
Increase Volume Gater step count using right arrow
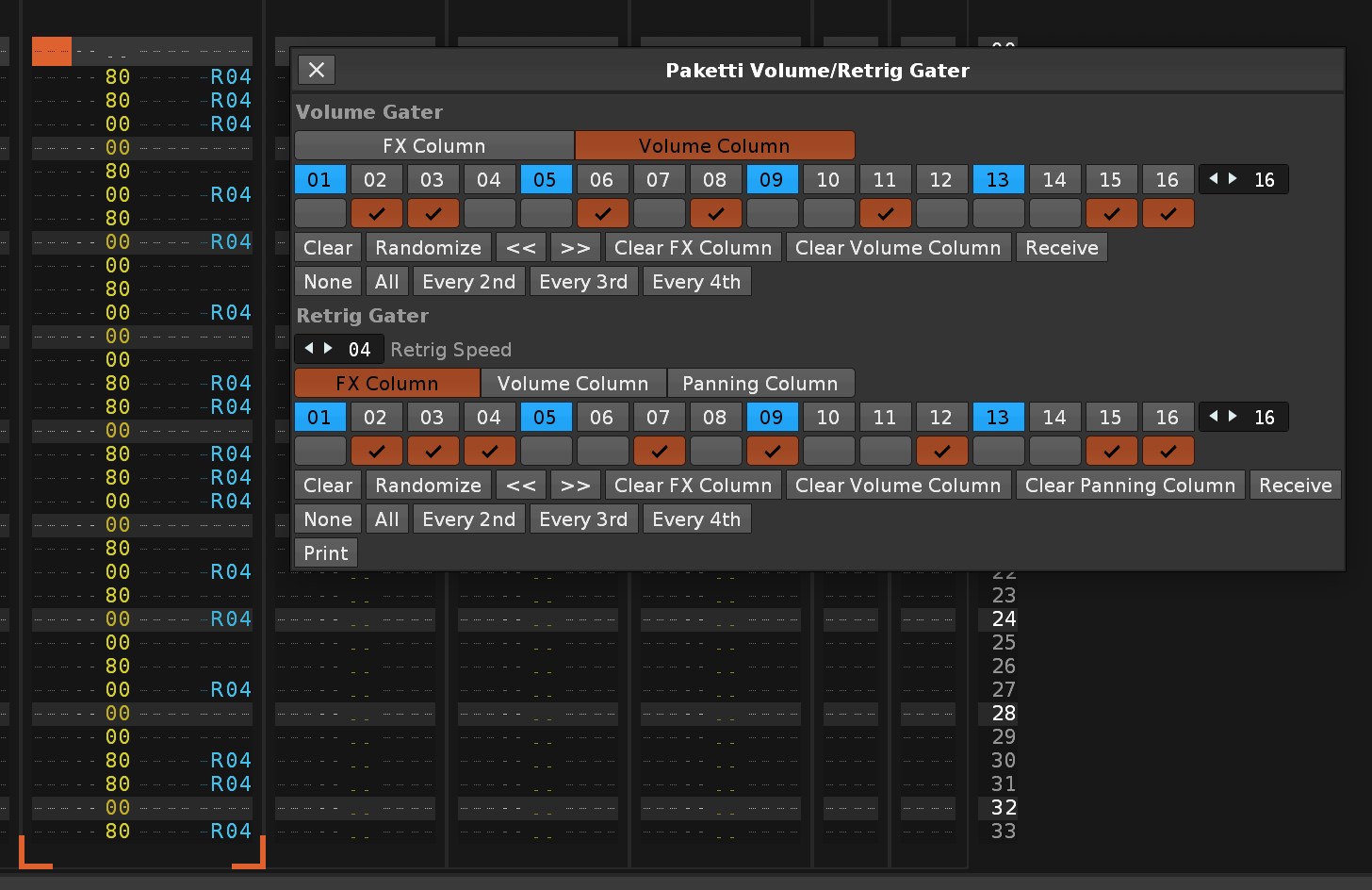click(x=1233, y=179)
